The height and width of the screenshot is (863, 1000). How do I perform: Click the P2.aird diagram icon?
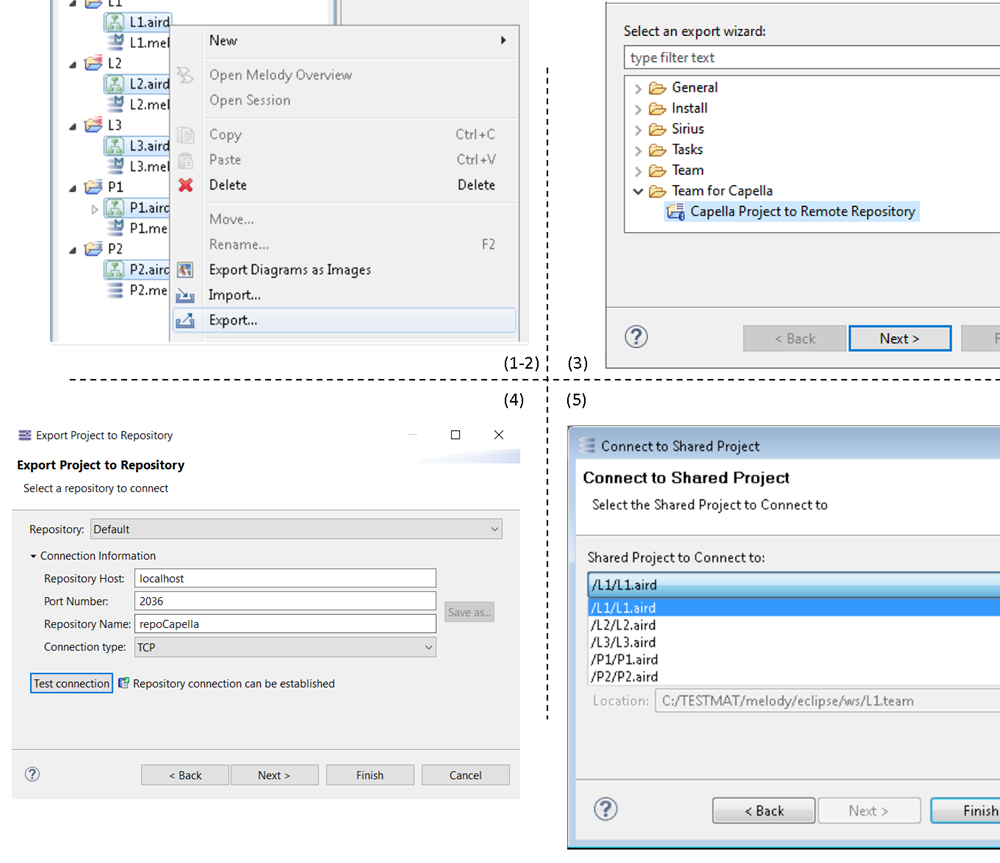[117, 269]
